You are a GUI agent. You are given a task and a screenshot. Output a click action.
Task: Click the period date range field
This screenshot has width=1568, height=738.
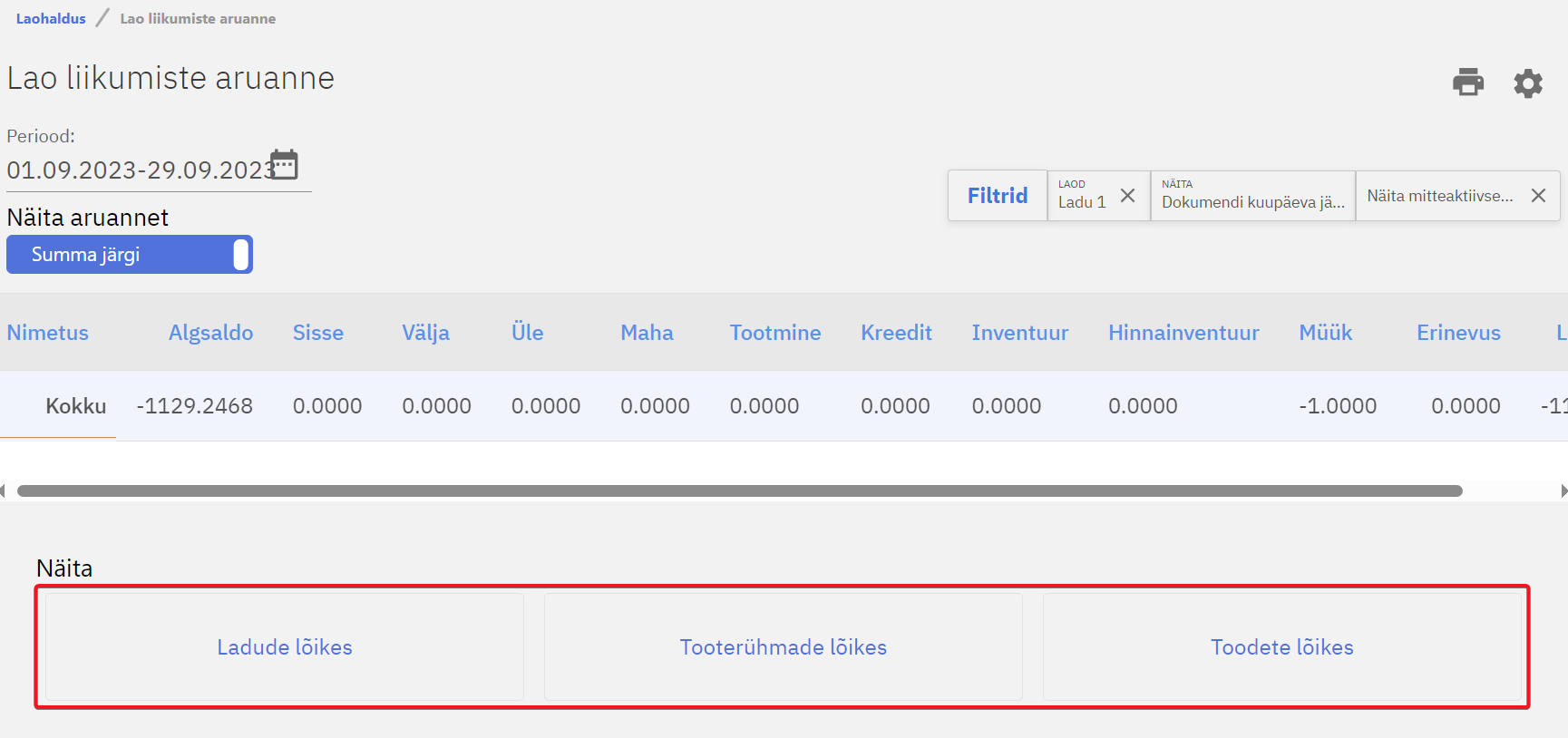138,170
